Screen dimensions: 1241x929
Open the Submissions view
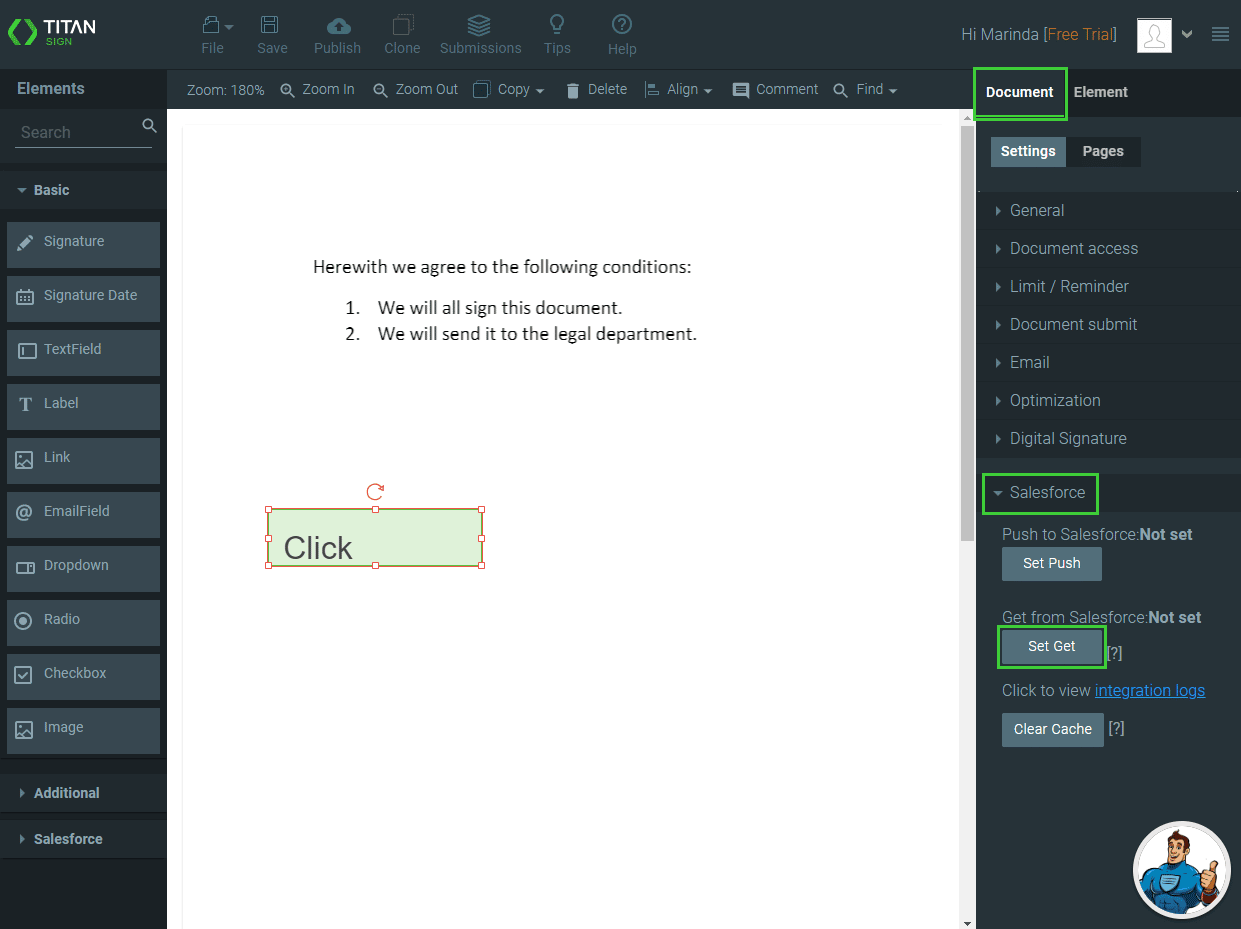pos(479,34)
